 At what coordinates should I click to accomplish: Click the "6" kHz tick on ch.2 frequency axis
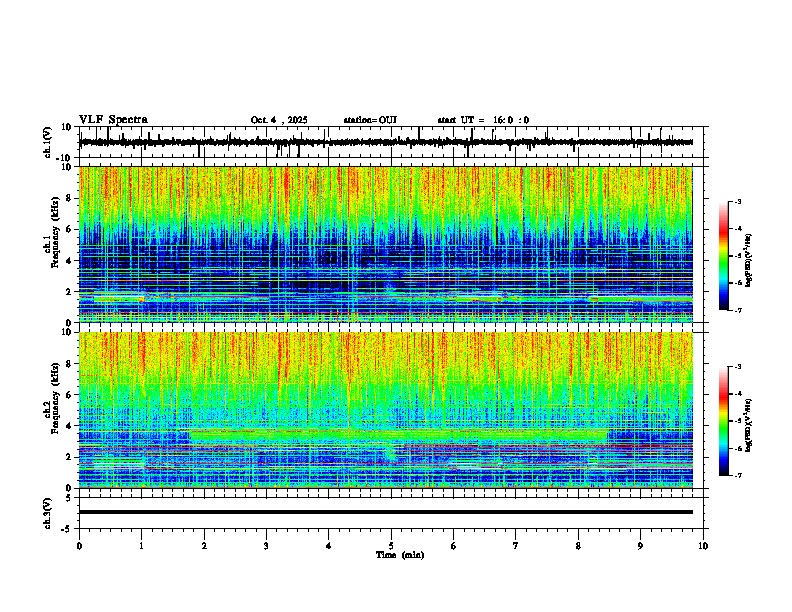(69, 395)
